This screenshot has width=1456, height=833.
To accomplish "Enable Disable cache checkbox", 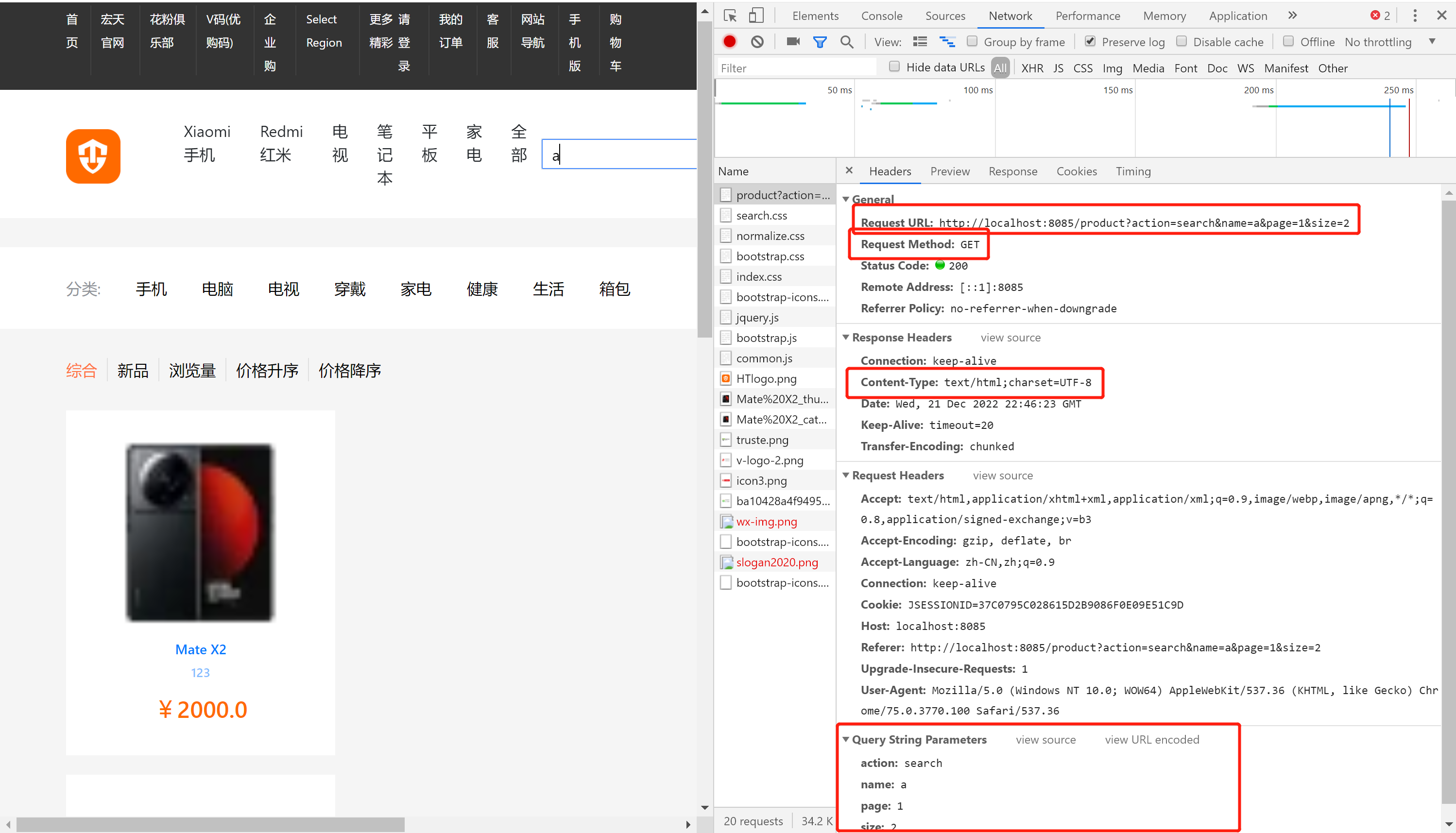I will 1182,41.
